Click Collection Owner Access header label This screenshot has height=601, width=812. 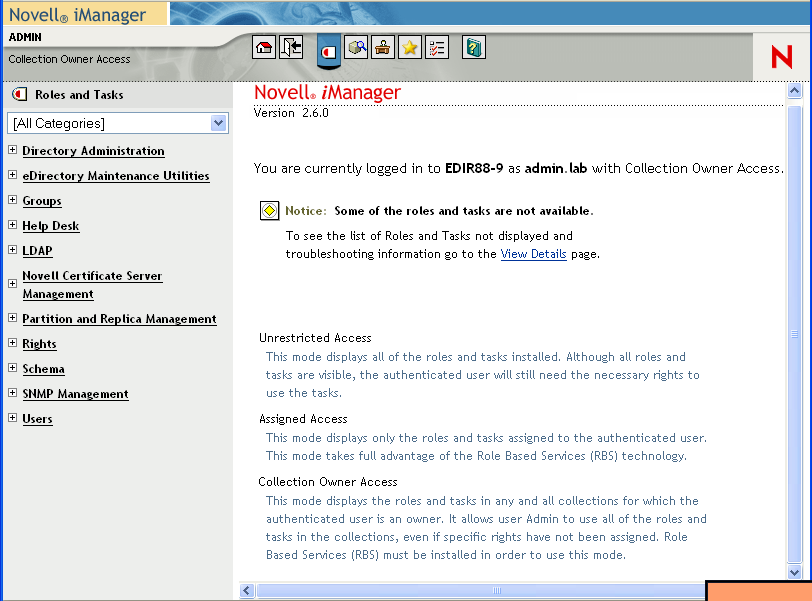pyautogui.click(x=69, y=59)
